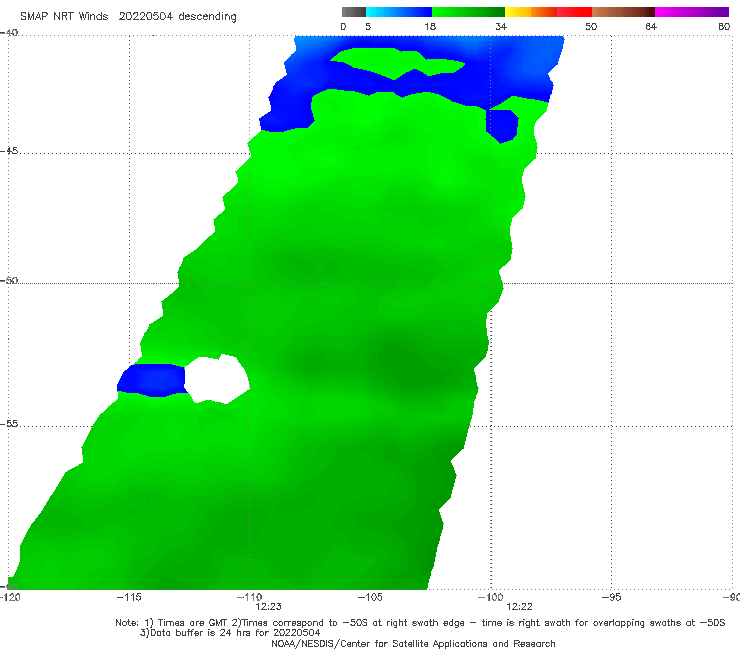Click the yellow-orange segment of the color scale
The height and width of the screenshot is (650, 740).
click(x=531, y=12)
